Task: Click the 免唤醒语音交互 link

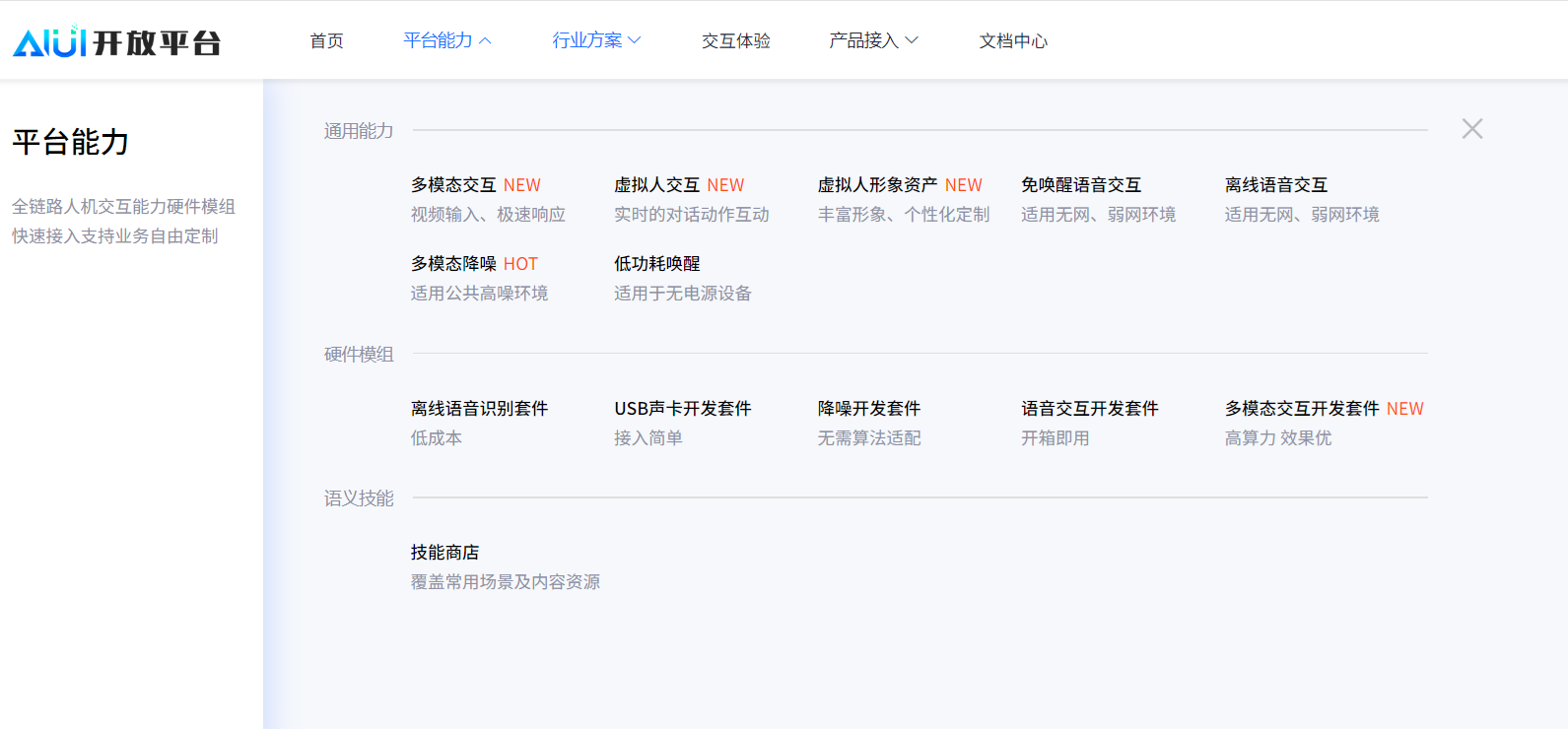Action: pyautogui.click(x=1080, y=185)
